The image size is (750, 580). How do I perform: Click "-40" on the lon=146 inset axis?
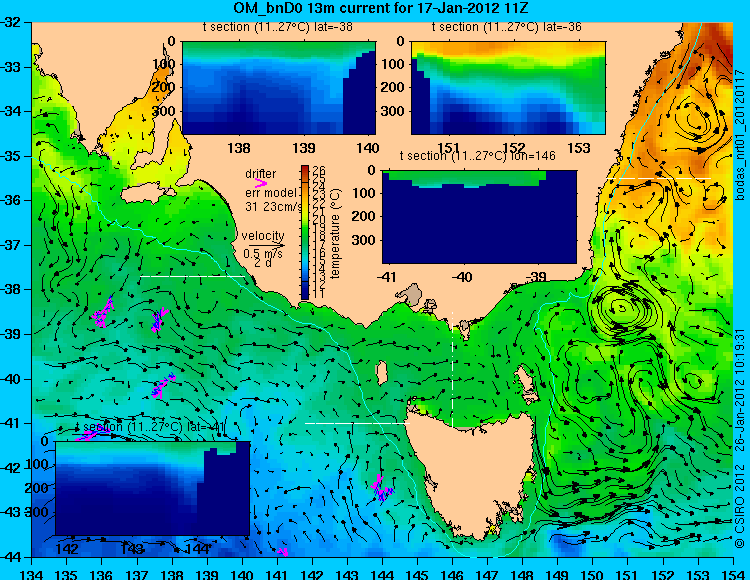tap(462, 277)
